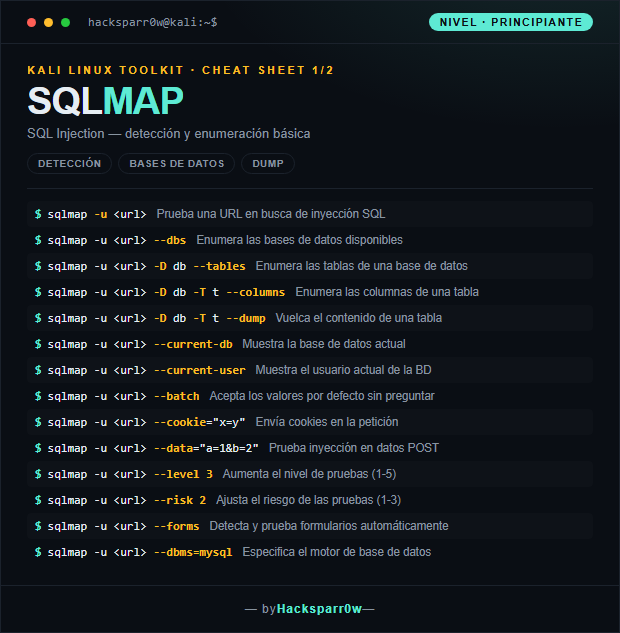Click the SQLMAP title
The image size is (620, 633).
point(105,101)
